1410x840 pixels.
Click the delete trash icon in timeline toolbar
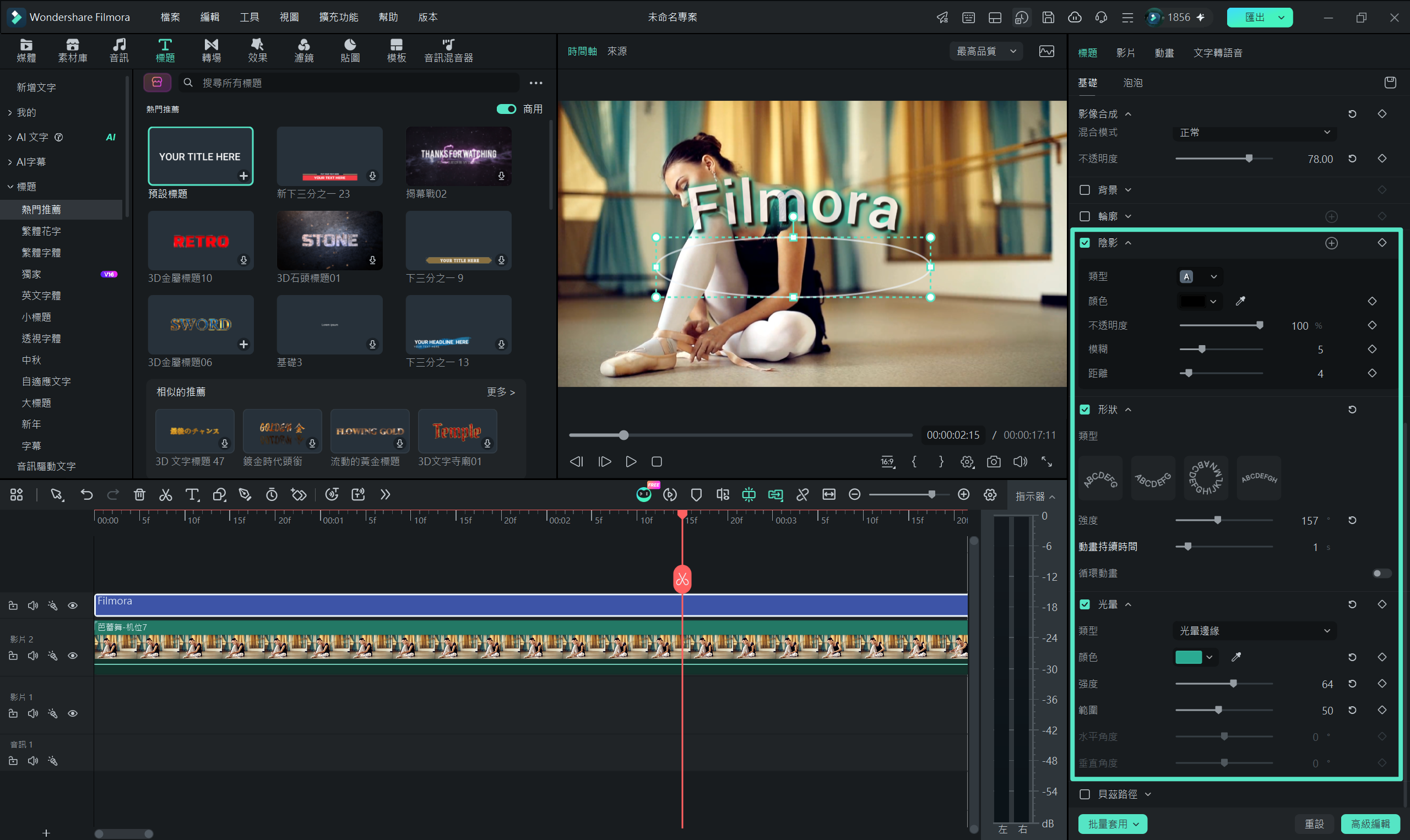pyautogui.click(x=139, y=495)
